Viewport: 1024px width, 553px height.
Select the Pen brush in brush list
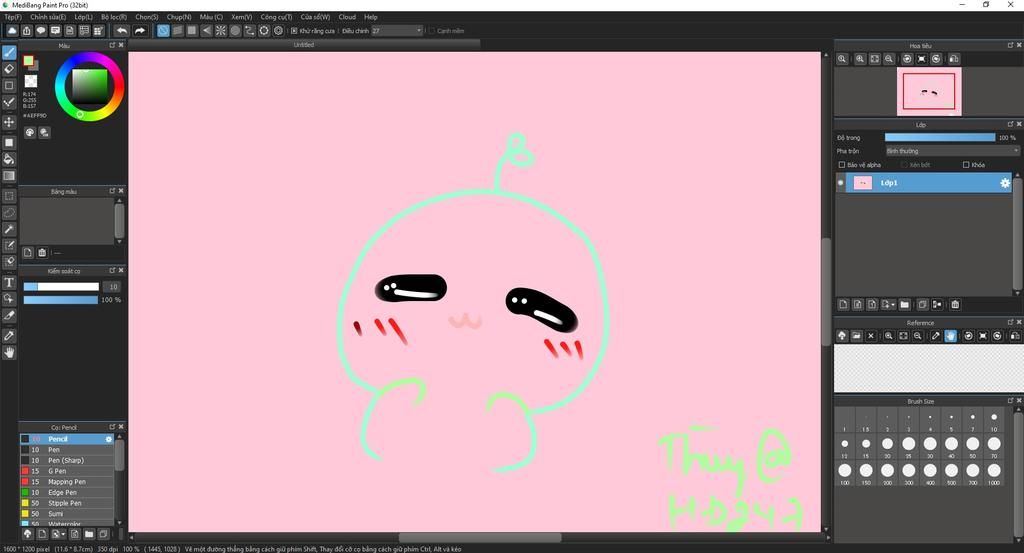click(67, 450)
